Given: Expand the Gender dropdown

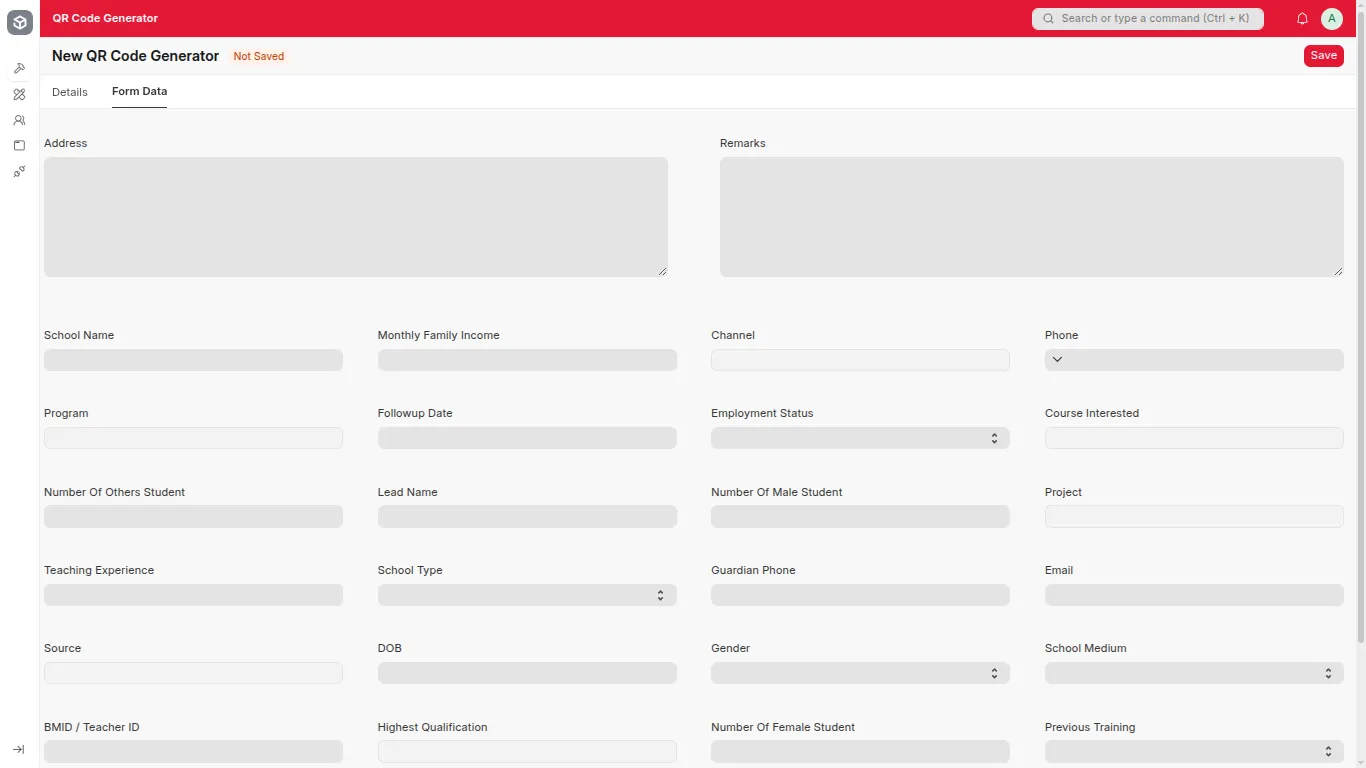Looking at the screenshot, I should tap(860, 673).
